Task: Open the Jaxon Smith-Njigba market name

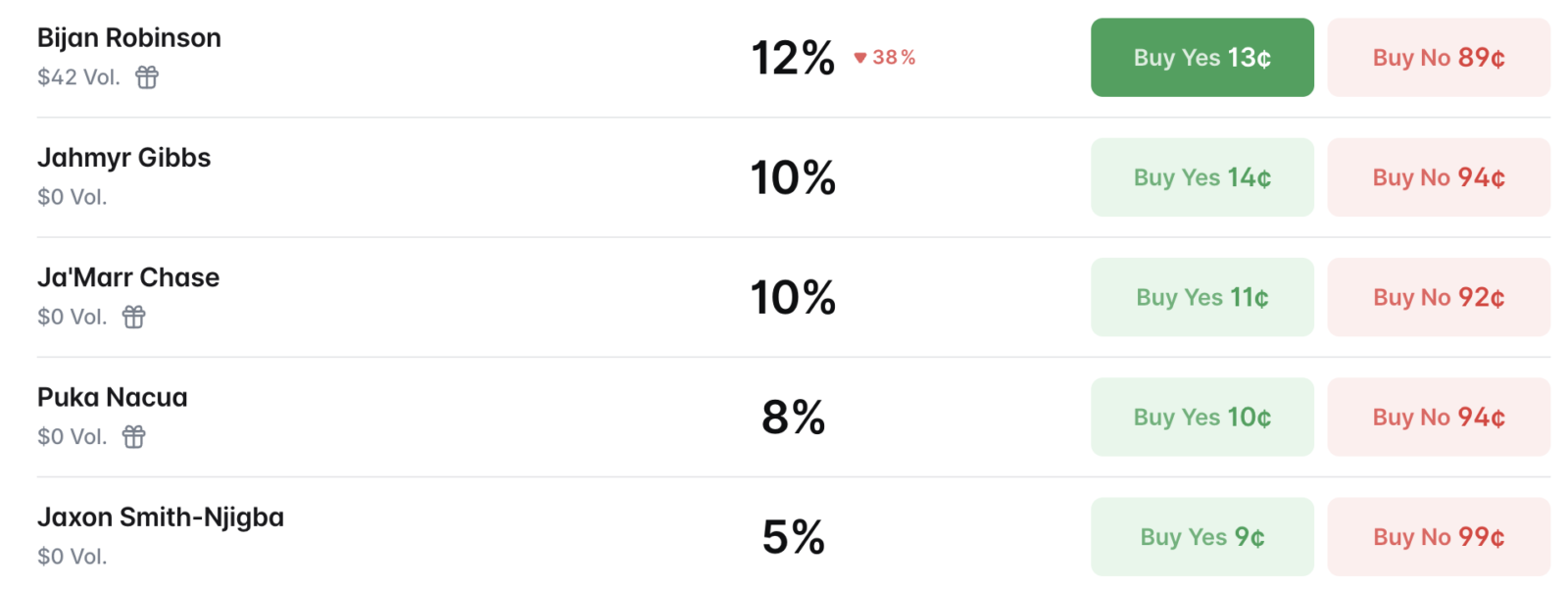Action: tap(161, 517)
